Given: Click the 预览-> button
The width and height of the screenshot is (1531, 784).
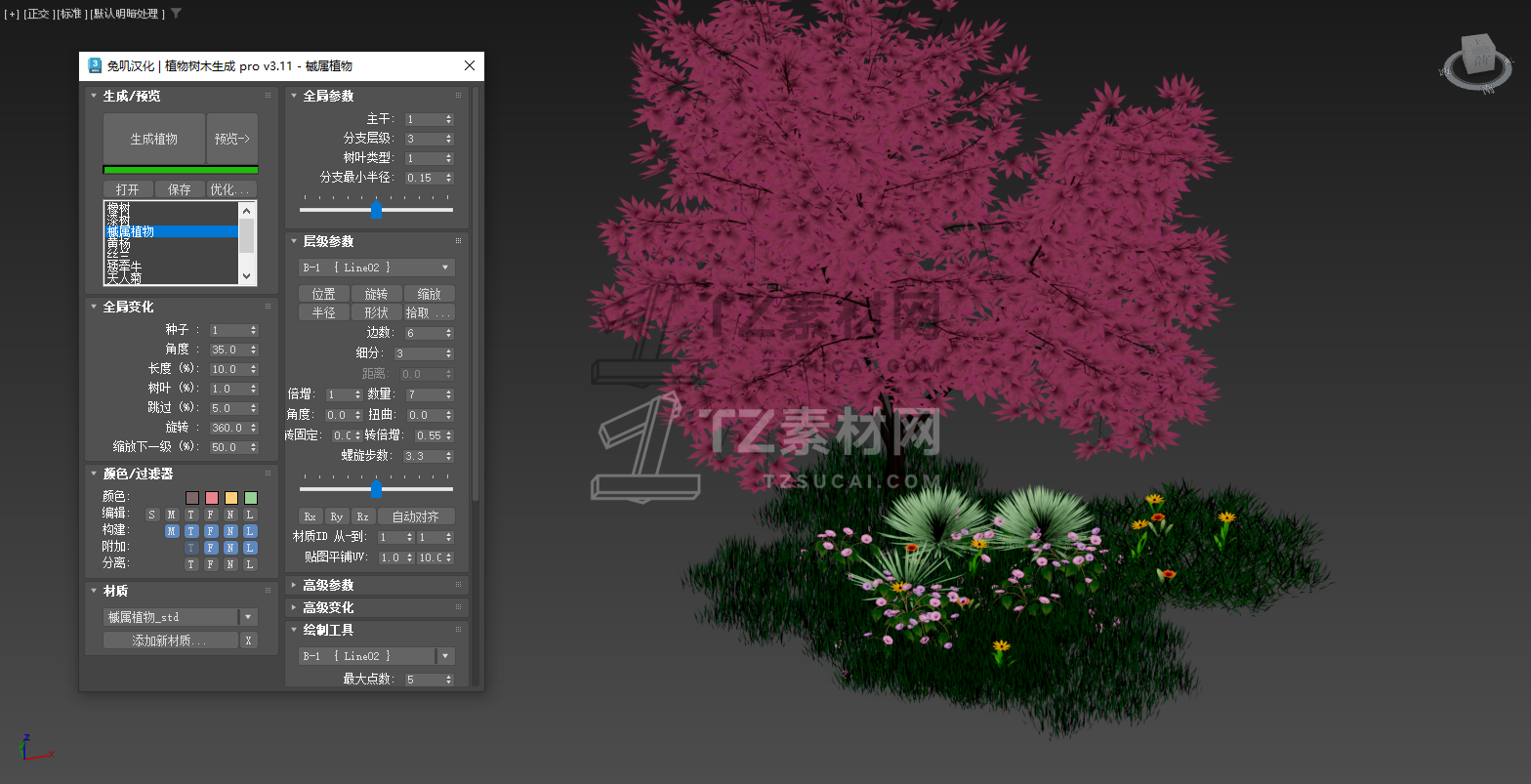Looking at the screenshot, I should (232, 139).
